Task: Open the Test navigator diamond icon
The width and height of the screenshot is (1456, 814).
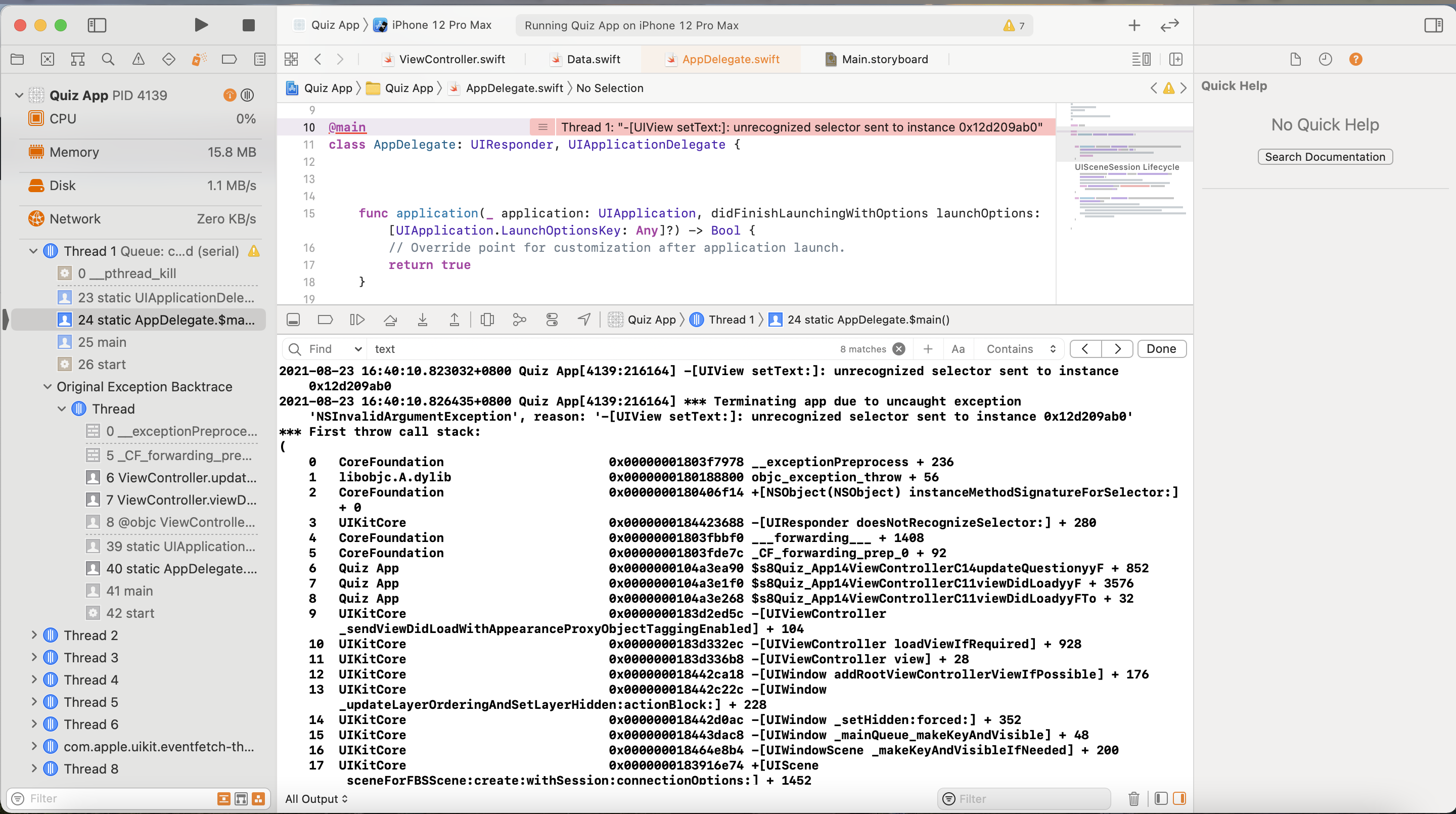Action: [x=168, y=59]
